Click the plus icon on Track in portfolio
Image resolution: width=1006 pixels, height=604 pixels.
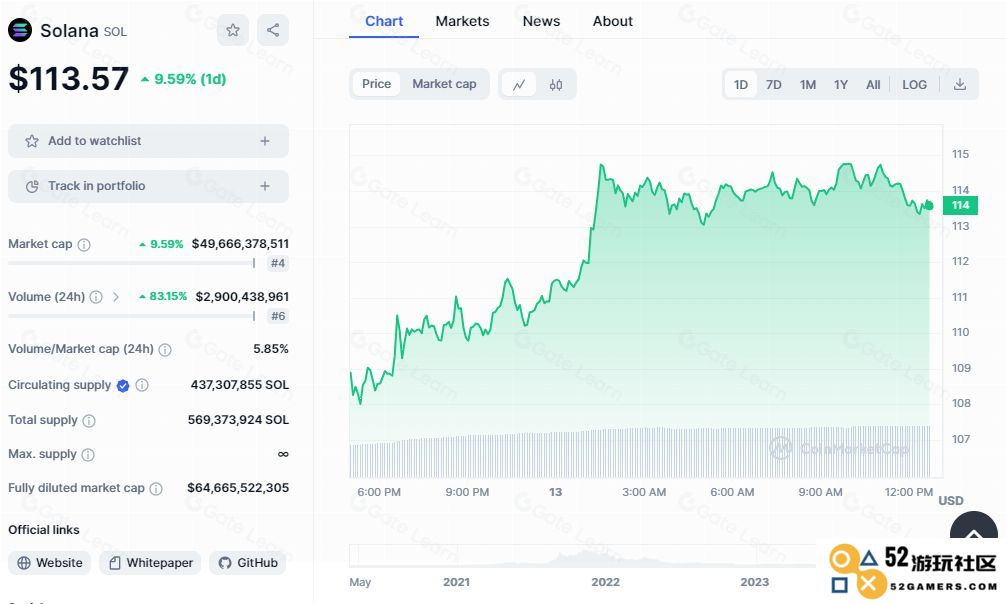click(265, 186)
